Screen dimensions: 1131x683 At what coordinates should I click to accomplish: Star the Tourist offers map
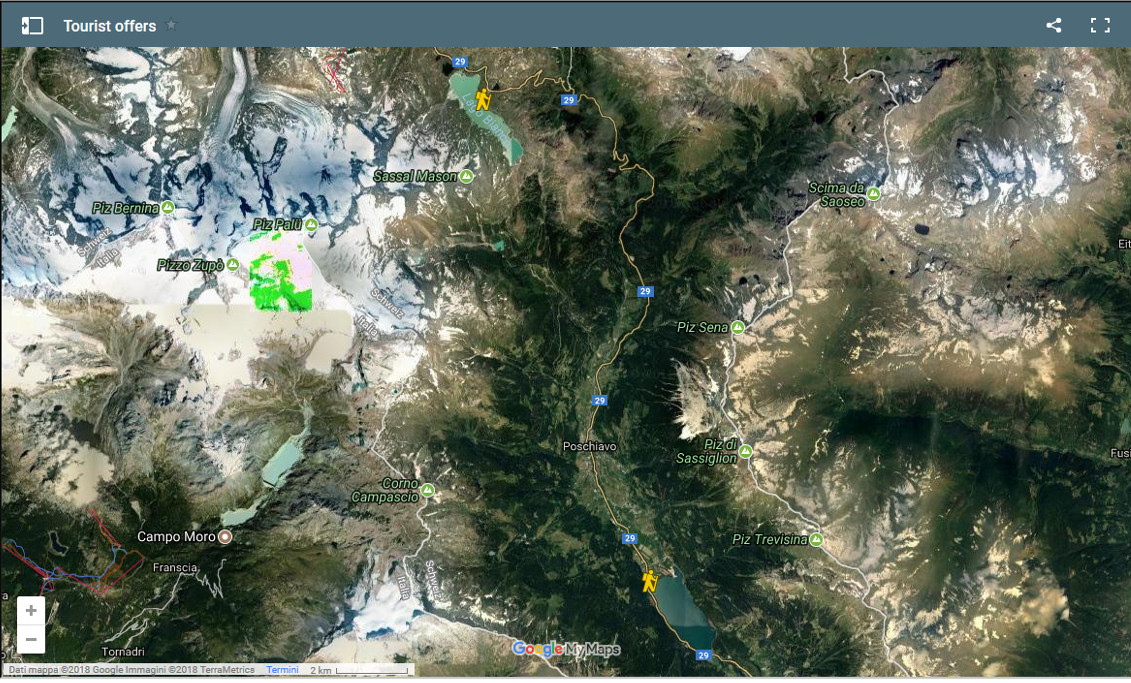[x=171, y=25]
